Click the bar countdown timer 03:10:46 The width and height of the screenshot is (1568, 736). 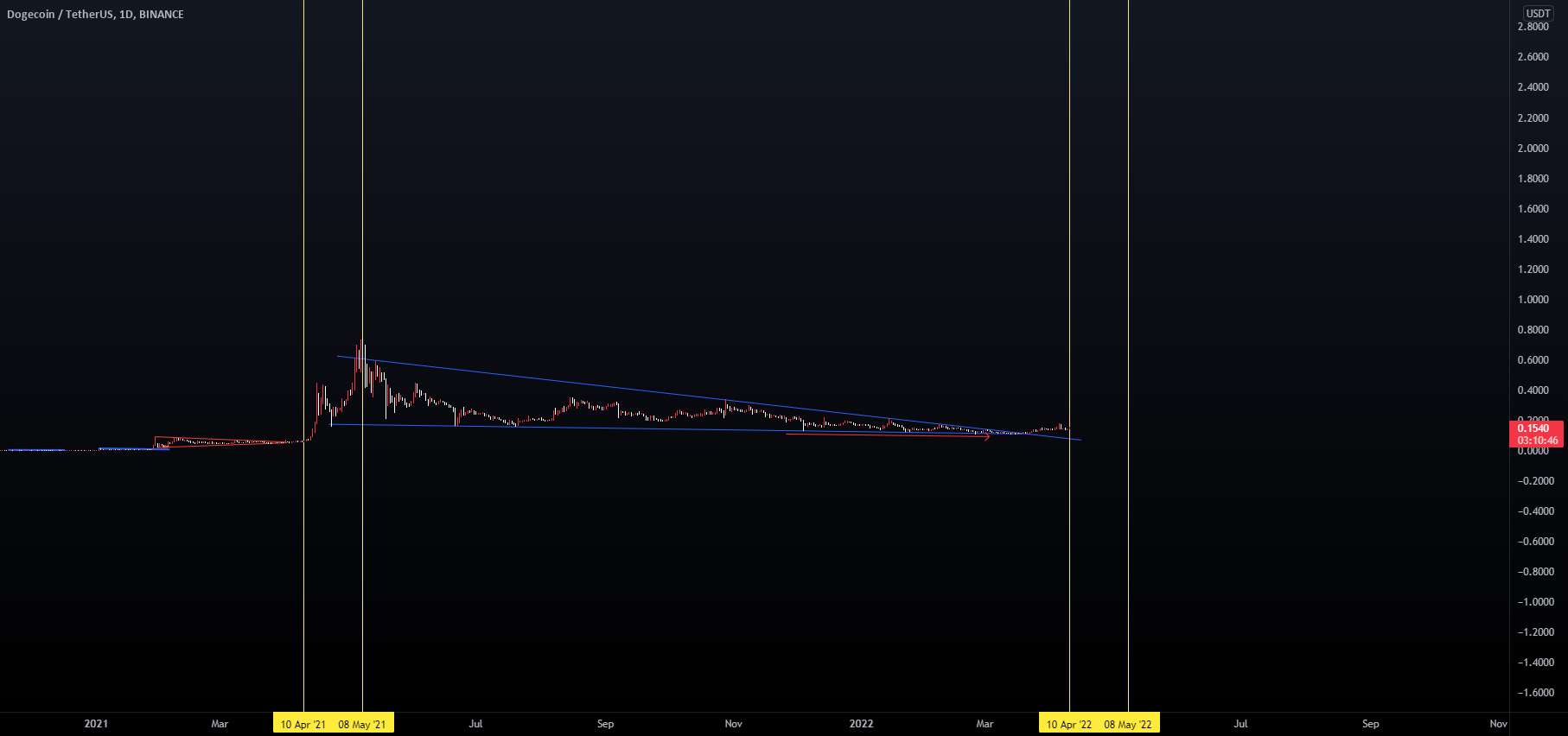click(x=1538, y=441)
